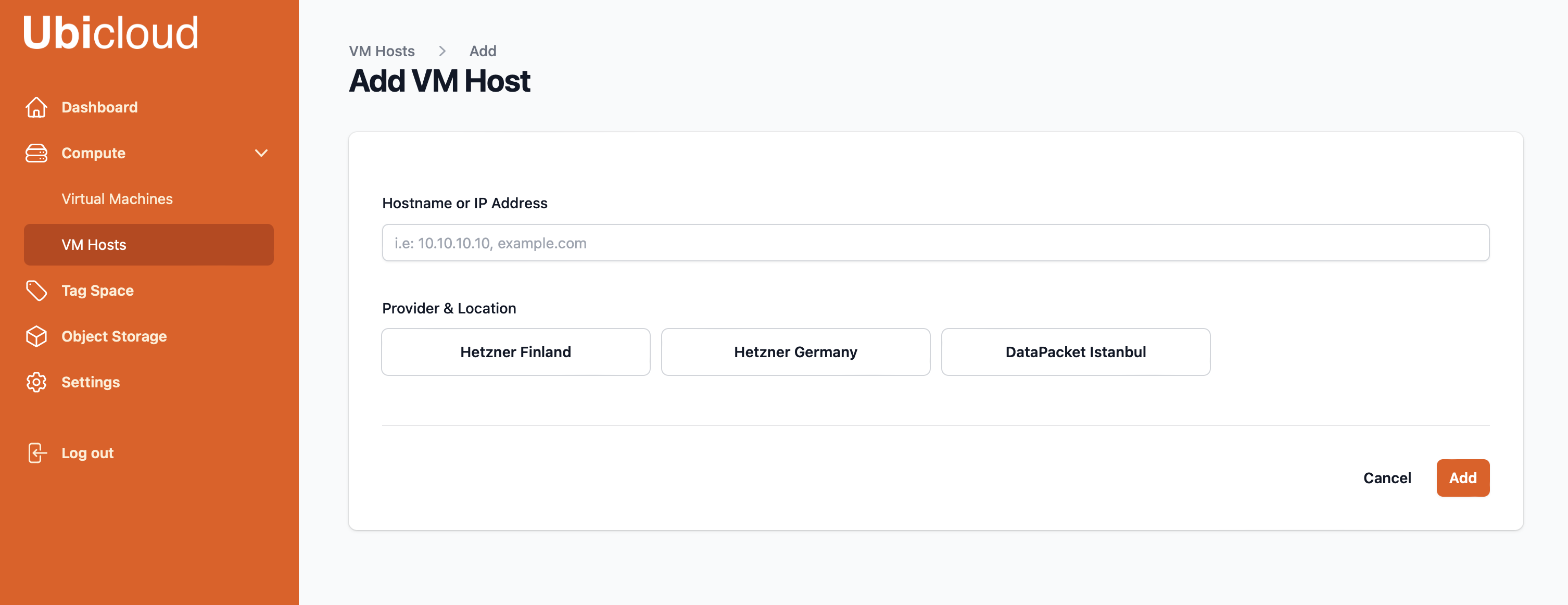Viewport: 1568px width, 605px height.
Task: Choose Hetzner Germany as provider location
Action: click(x=795, y=352)
